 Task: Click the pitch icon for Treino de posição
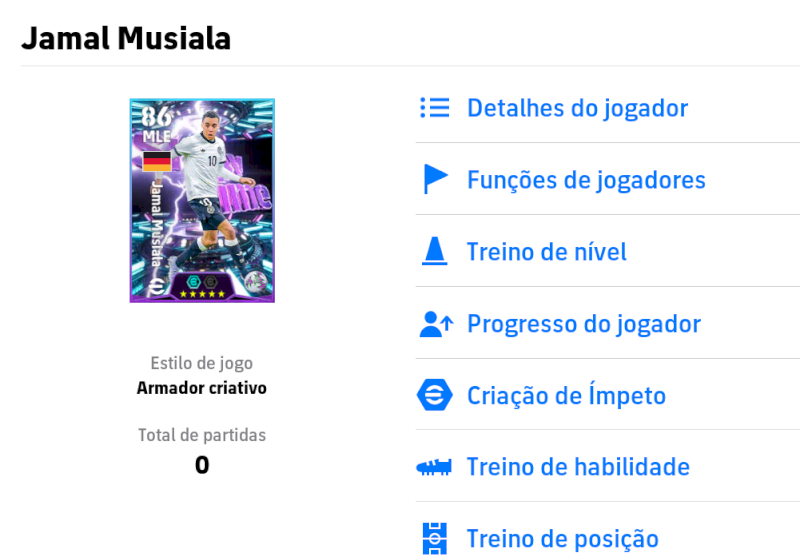click(x=435, y=539)
